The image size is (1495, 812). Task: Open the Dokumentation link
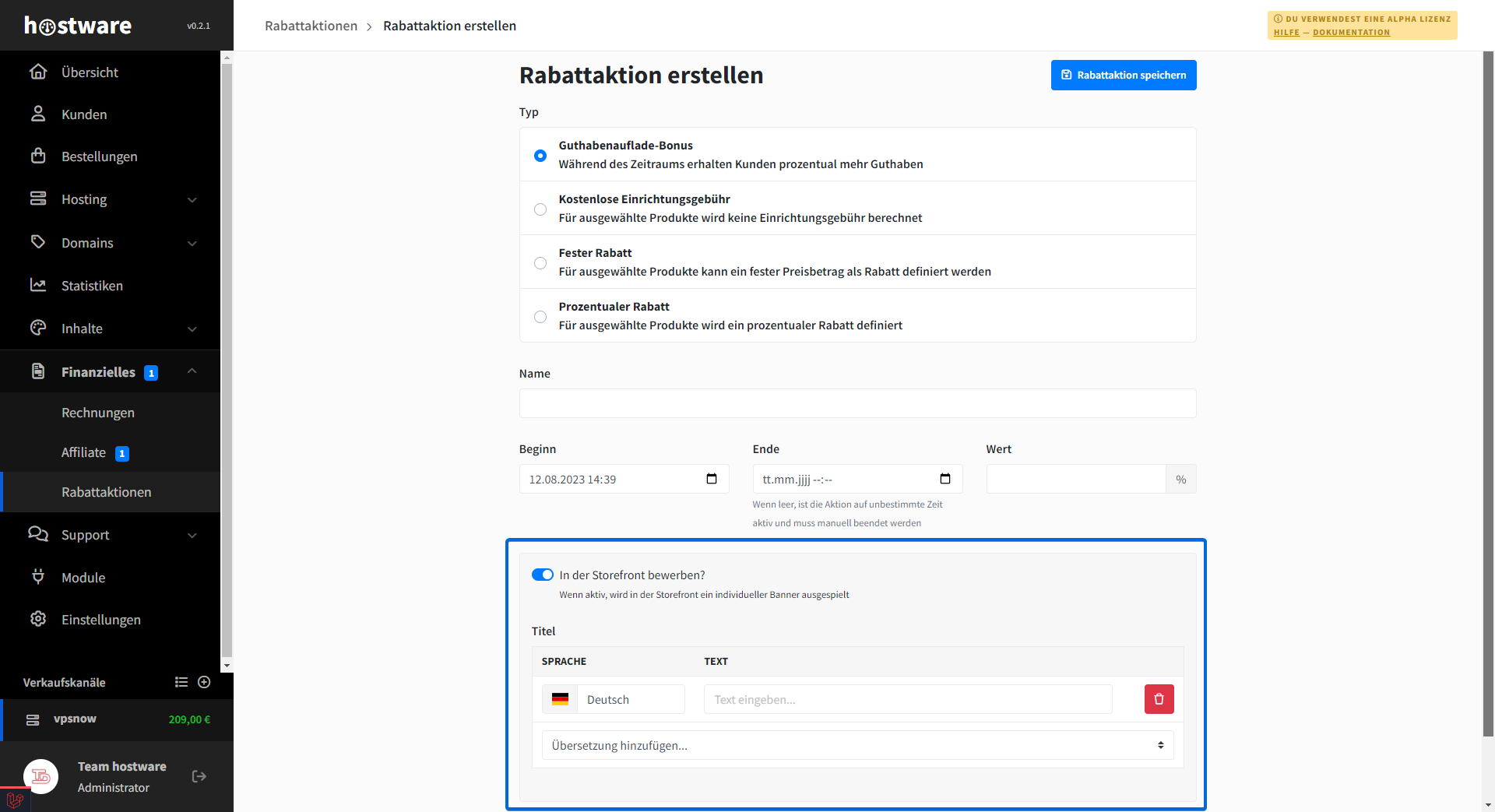[x=1351, y=33]
